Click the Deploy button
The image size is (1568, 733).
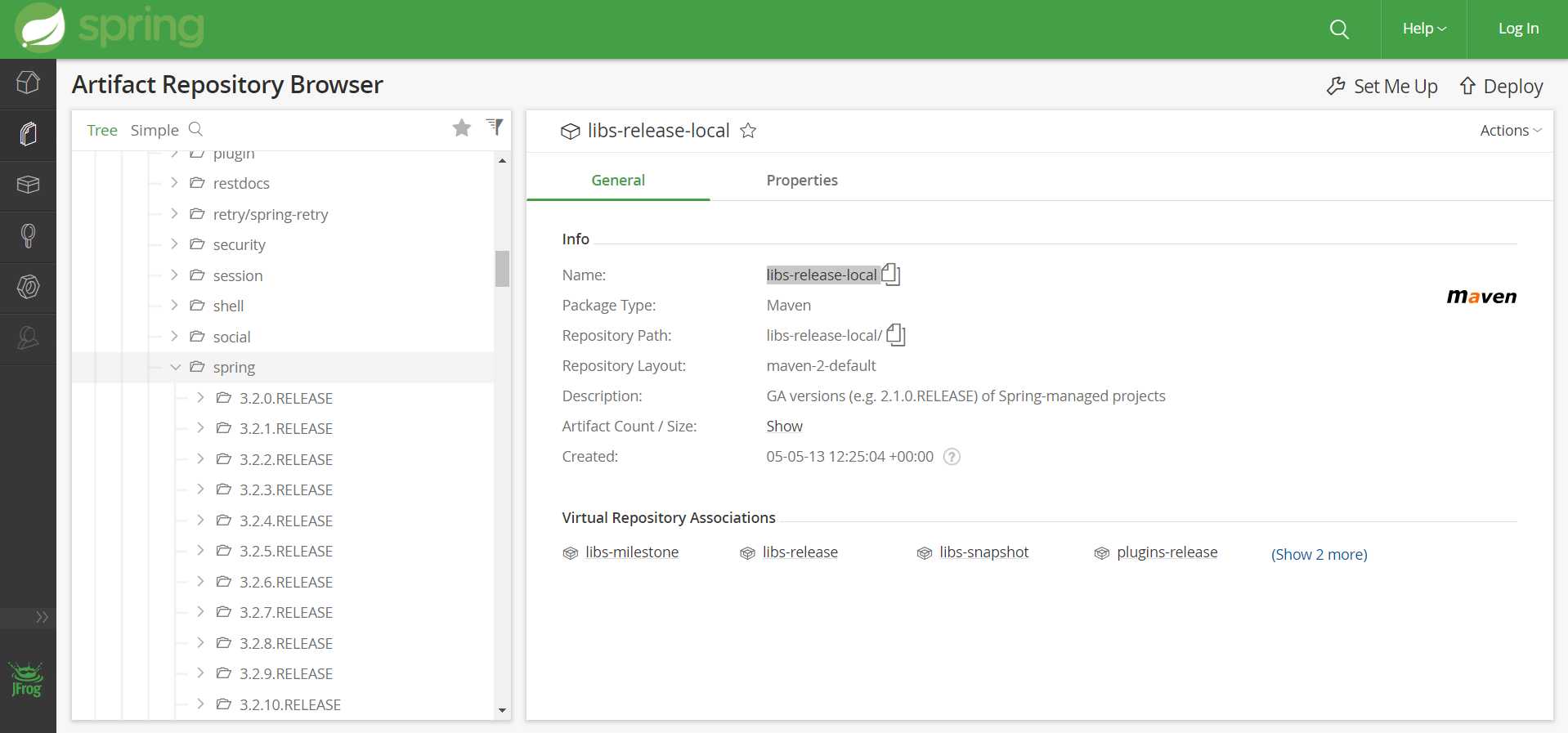coord(1501,86)
